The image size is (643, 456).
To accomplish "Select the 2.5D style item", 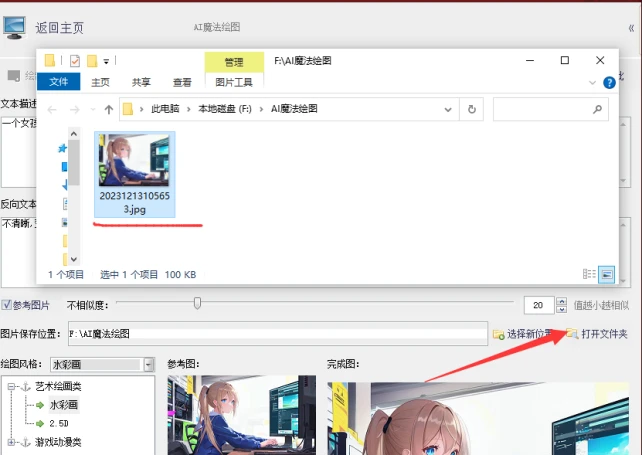I will [x=59, y=423].
